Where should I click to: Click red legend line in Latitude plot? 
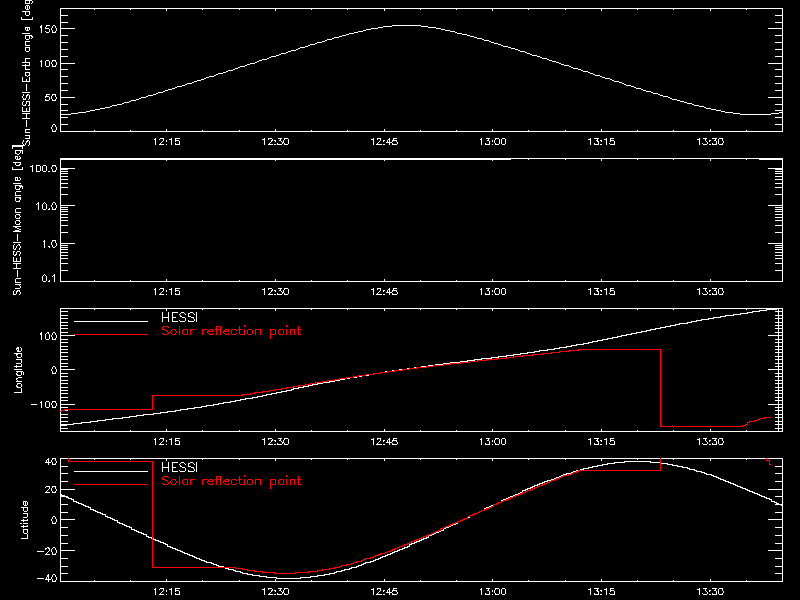tap(111, 484)
